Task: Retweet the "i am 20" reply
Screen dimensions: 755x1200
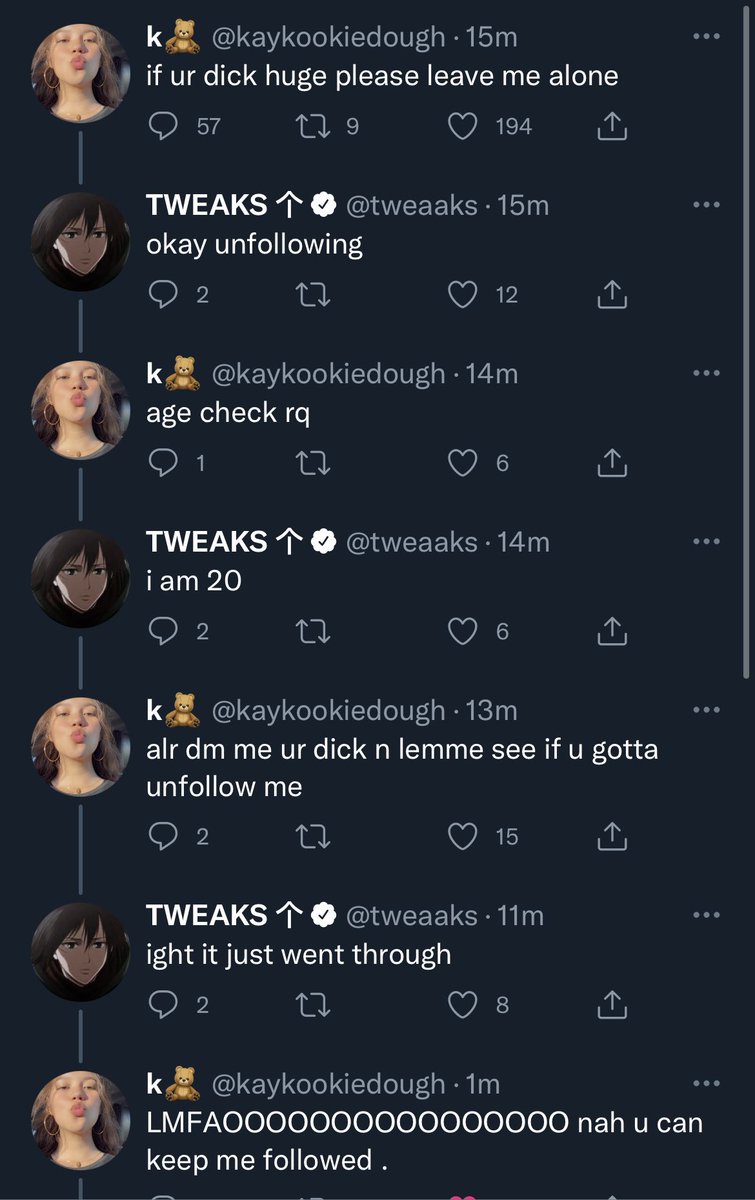Action: pos(313,631)
